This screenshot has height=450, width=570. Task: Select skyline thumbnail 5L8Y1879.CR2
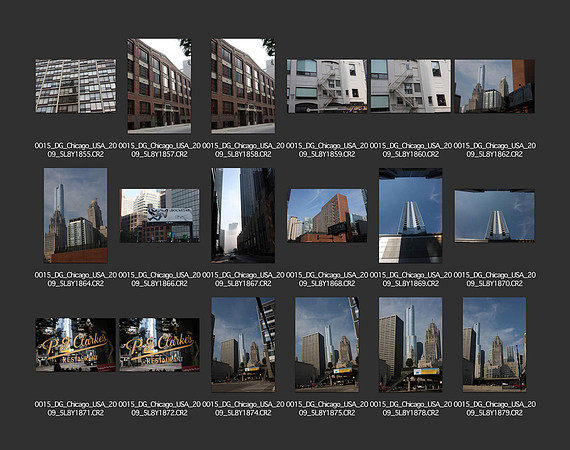(494, 345)
